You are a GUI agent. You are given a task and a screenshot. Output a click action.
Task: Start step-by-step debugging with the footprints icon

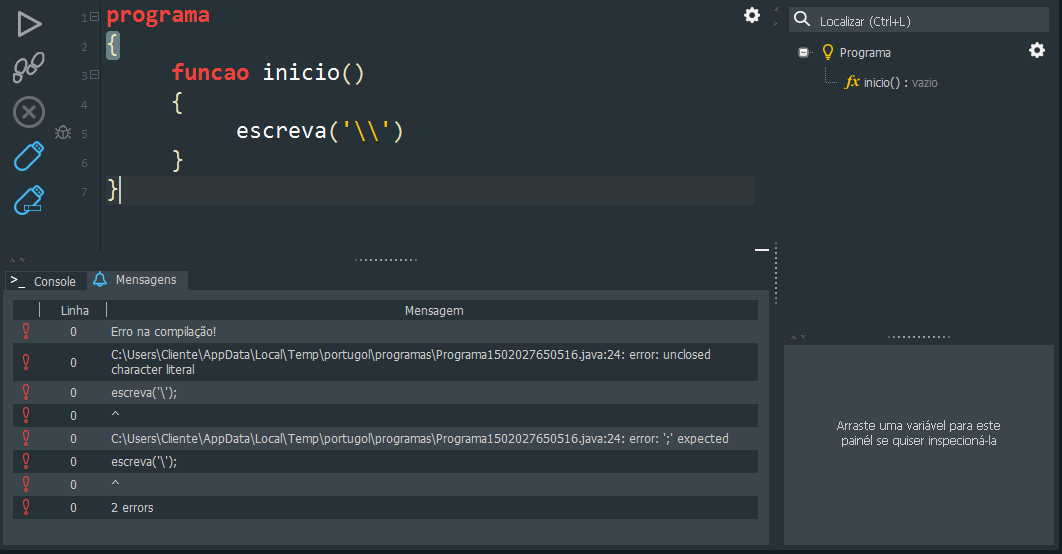tap(28, 67)
